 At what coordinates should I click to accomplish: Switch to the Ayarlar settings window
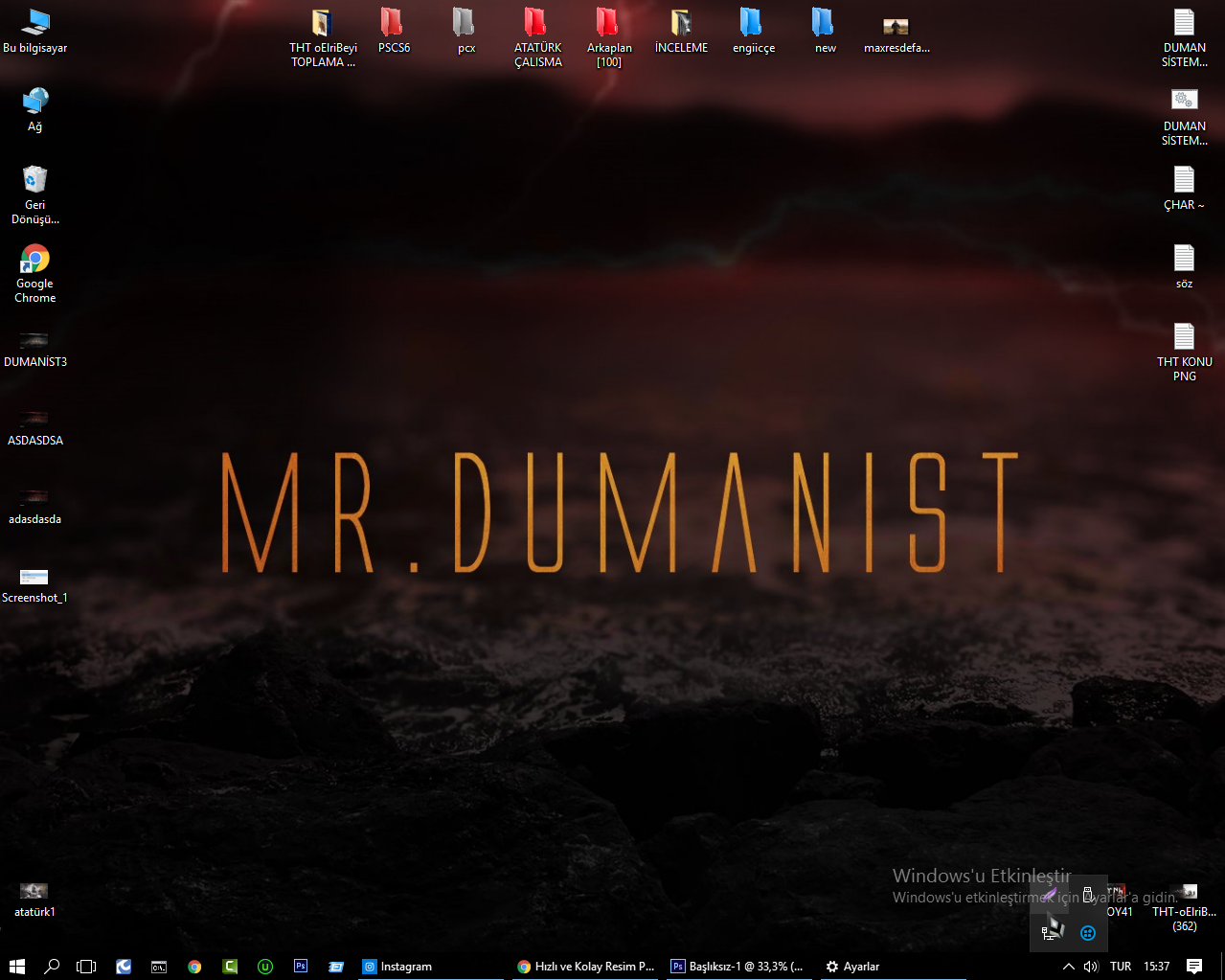tap(894, 967)
